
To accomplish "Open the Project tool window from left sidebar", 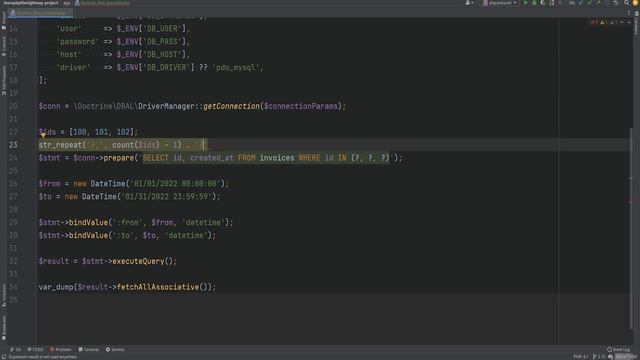I will tap(4, 20).
